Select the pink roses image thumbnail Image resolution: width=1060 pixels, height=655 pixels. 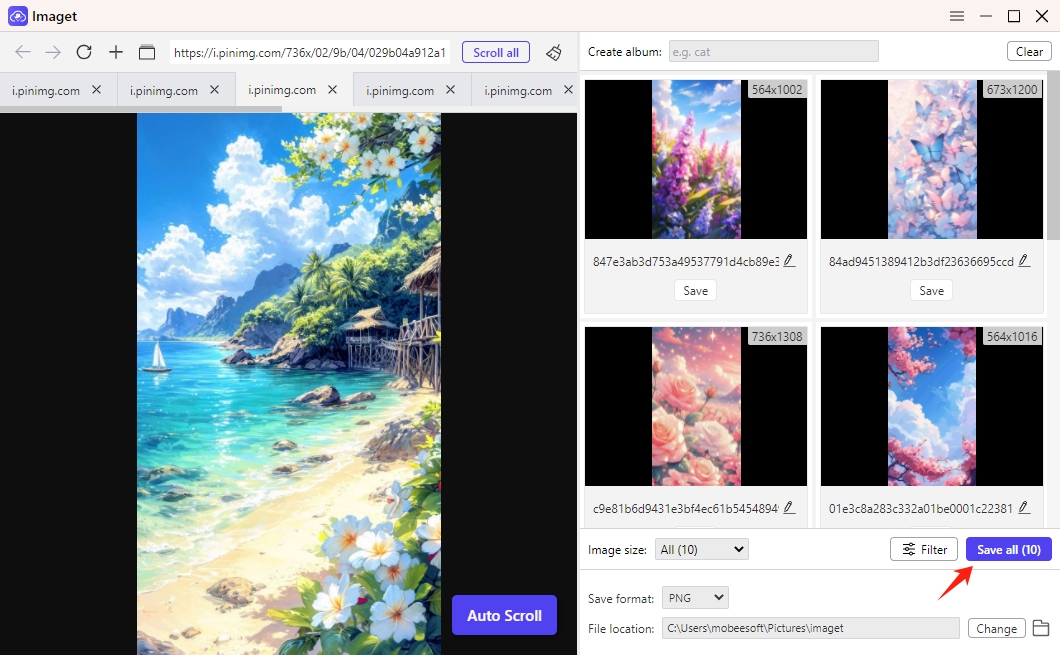(x=695, y=406)
